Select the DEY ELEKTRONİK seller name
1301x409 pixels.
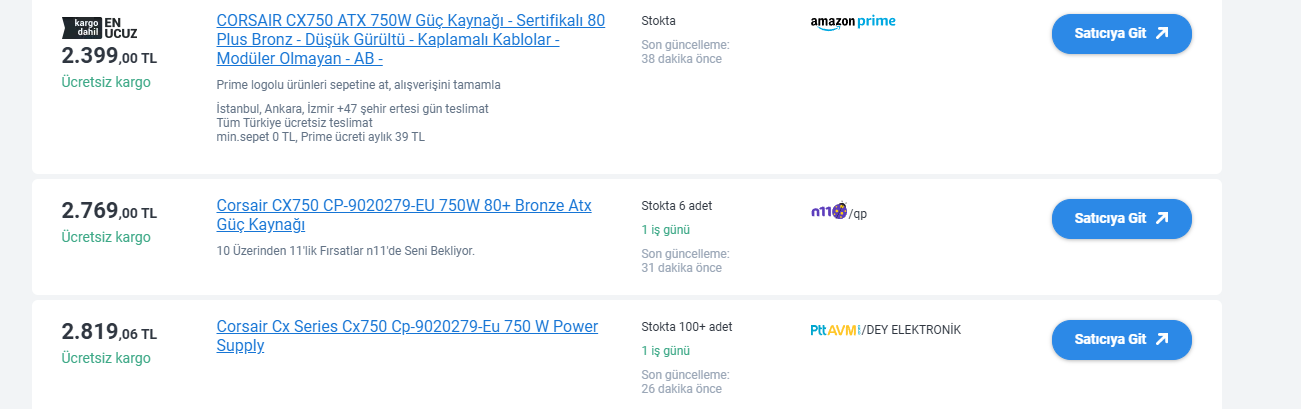tap(913, 330)
